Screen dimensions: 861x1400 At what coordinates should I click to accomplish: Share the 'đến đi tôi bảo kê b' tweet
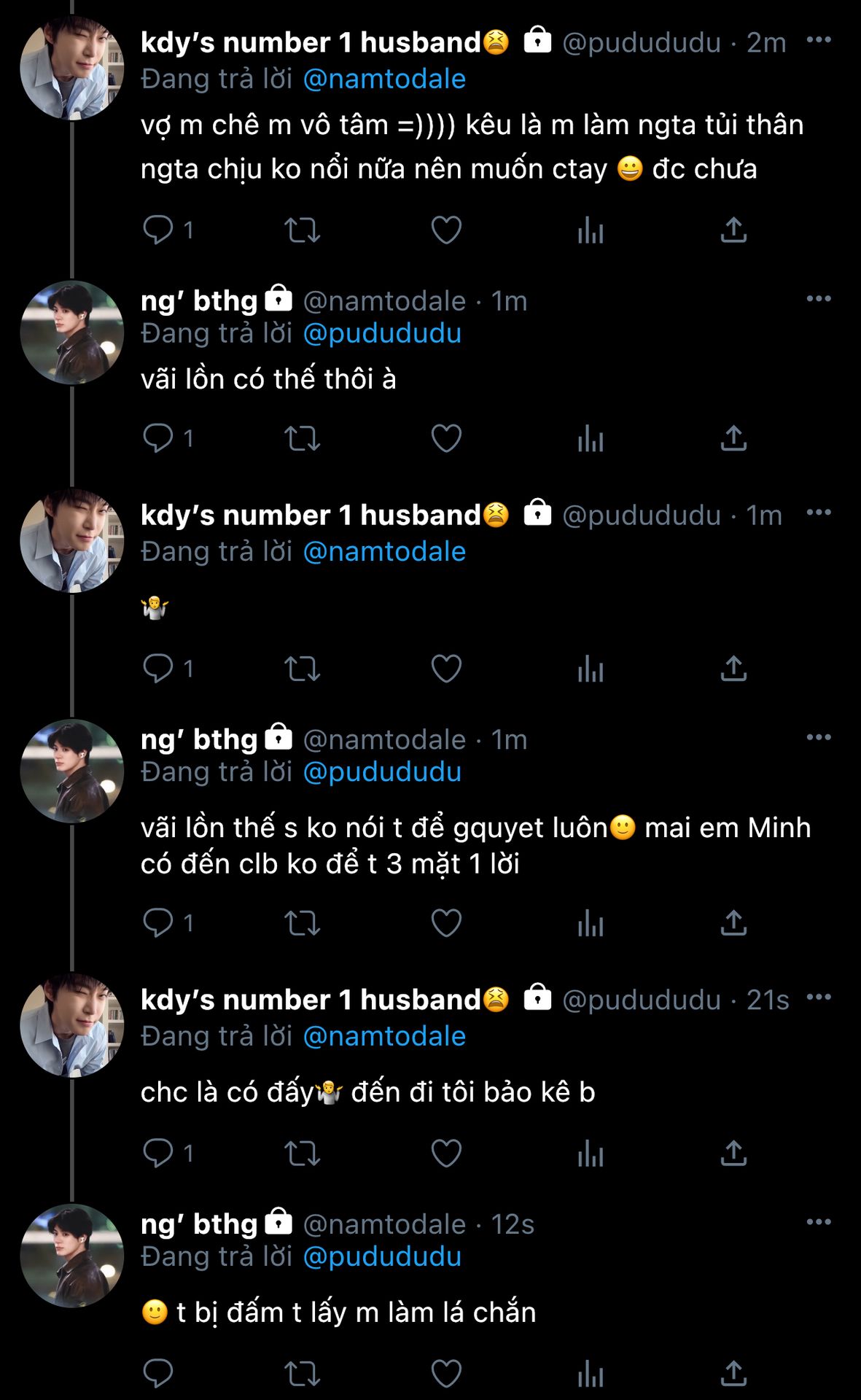click(733, 1153)
